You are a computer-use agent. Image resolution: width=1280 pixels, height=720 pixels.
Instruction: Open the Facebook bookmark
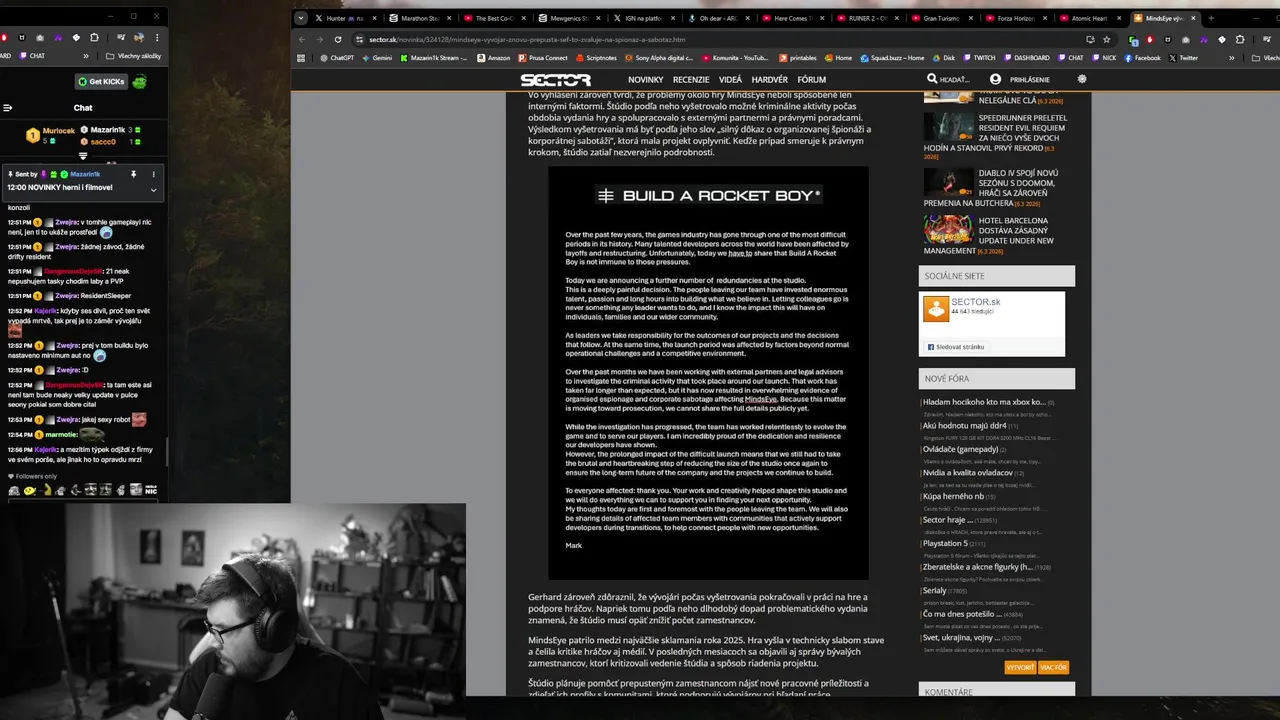click(x=1142, y=58)
